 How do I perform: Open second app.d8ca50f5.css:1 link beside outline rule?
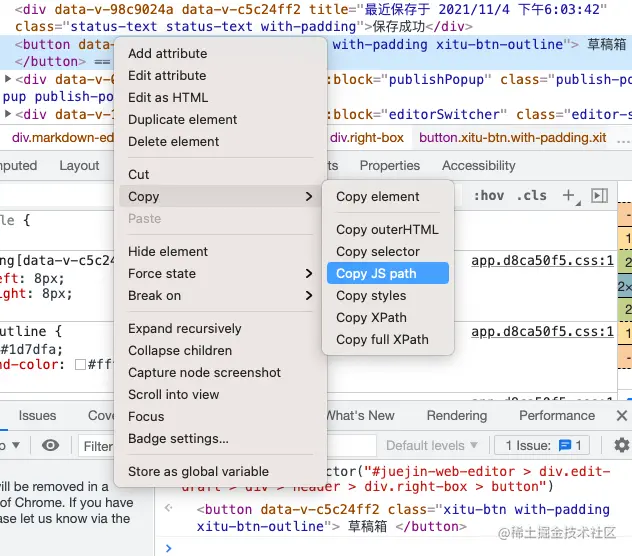point(542,332)
